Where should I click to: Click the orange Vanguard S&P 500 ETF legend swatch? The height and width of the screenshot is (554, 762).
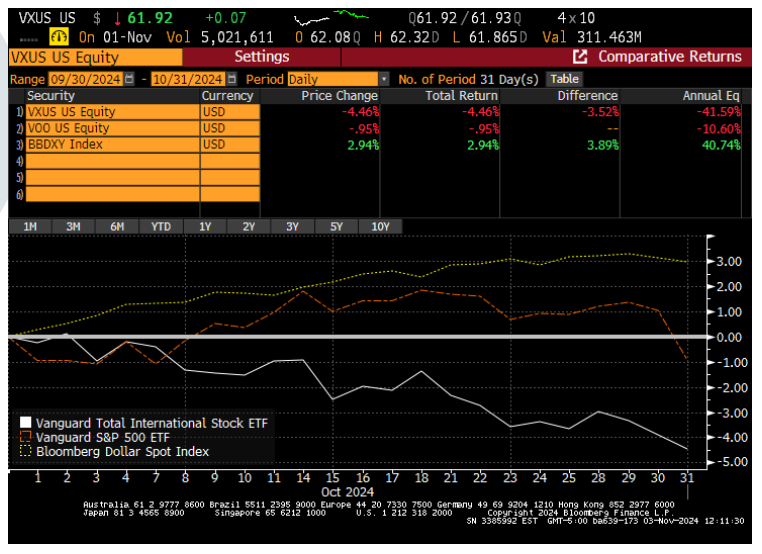(25, 436)
